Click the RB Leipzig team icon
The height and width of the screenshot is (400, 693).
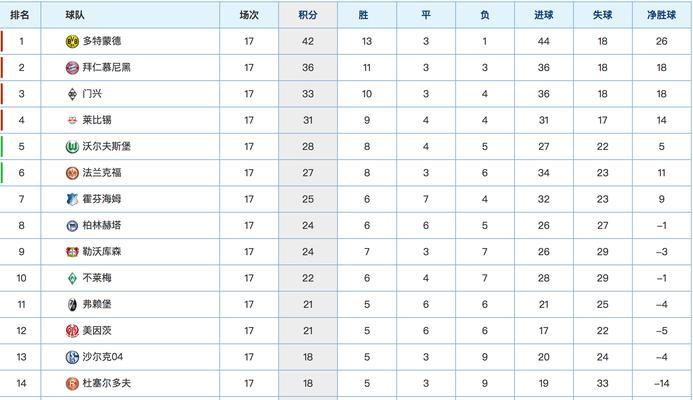click(72, 120)
